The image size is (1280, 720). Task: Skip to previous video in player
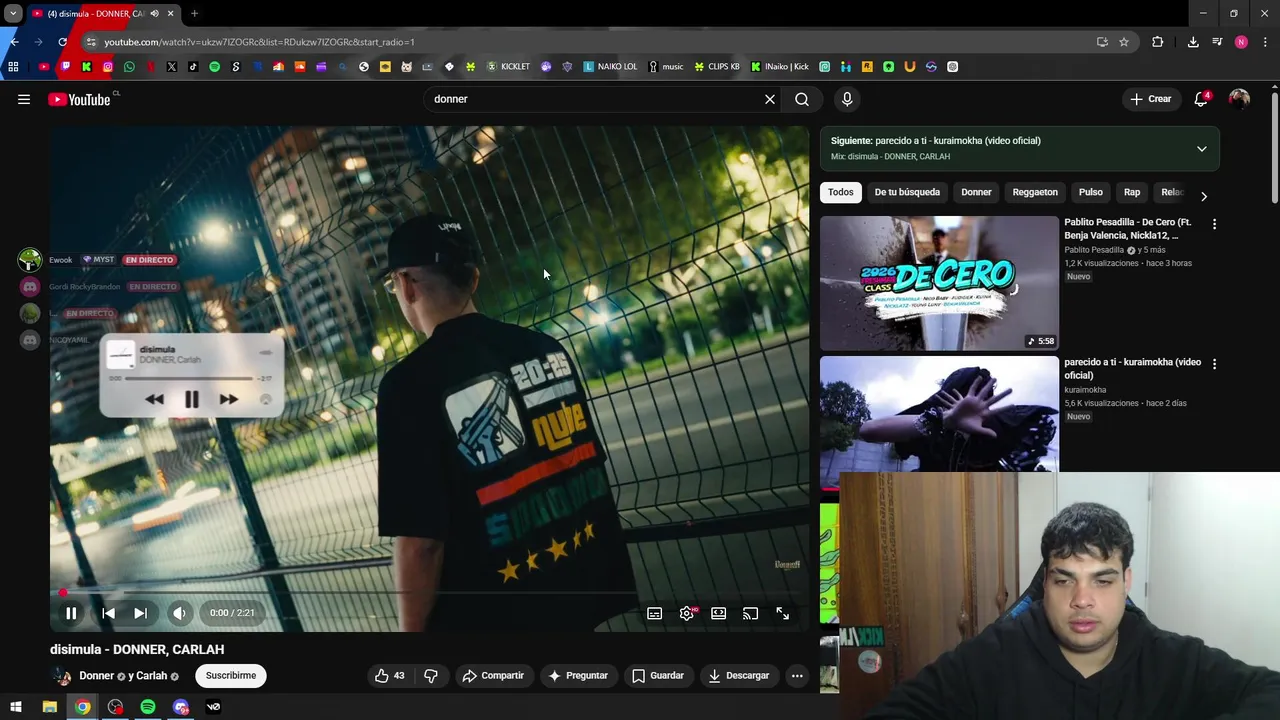pos(108,613)
